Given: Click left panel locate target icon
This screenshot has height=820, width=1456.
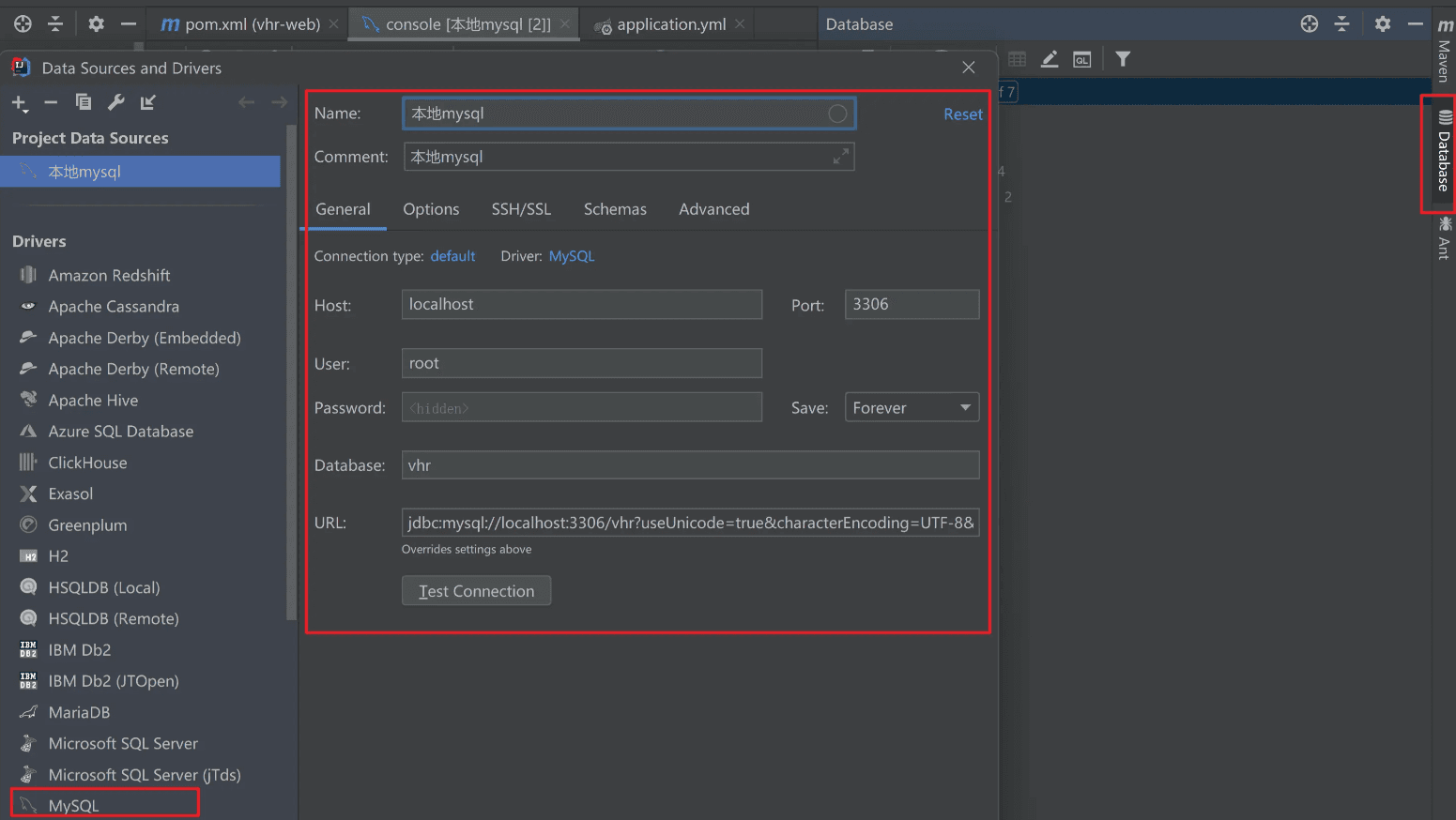Looking at the screenshot, I should pyautogui.click(x=23, y=23).
